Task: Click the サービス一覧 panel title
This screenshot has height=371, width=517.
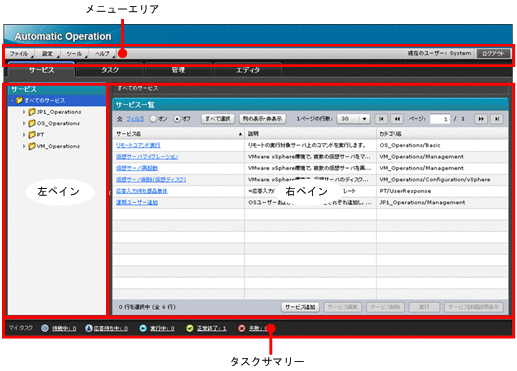Action: [135, 105]
